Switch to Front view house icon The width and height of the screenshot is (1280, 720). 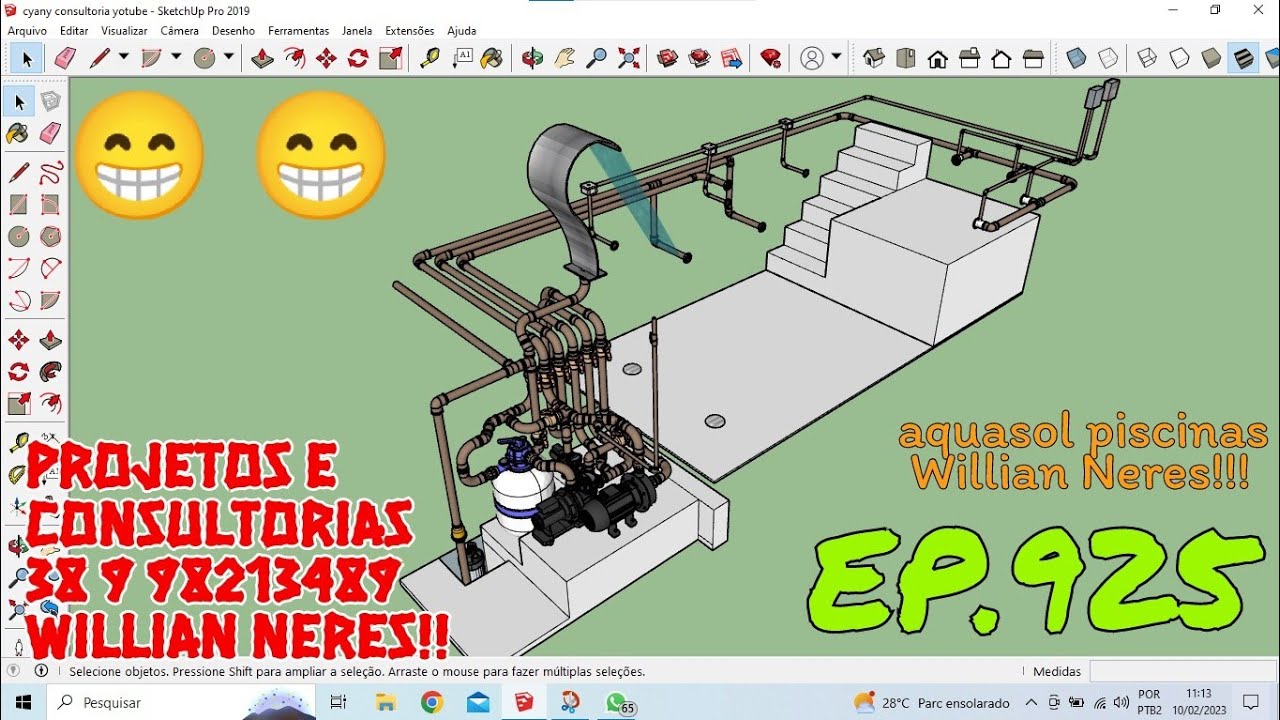[938, 58]
